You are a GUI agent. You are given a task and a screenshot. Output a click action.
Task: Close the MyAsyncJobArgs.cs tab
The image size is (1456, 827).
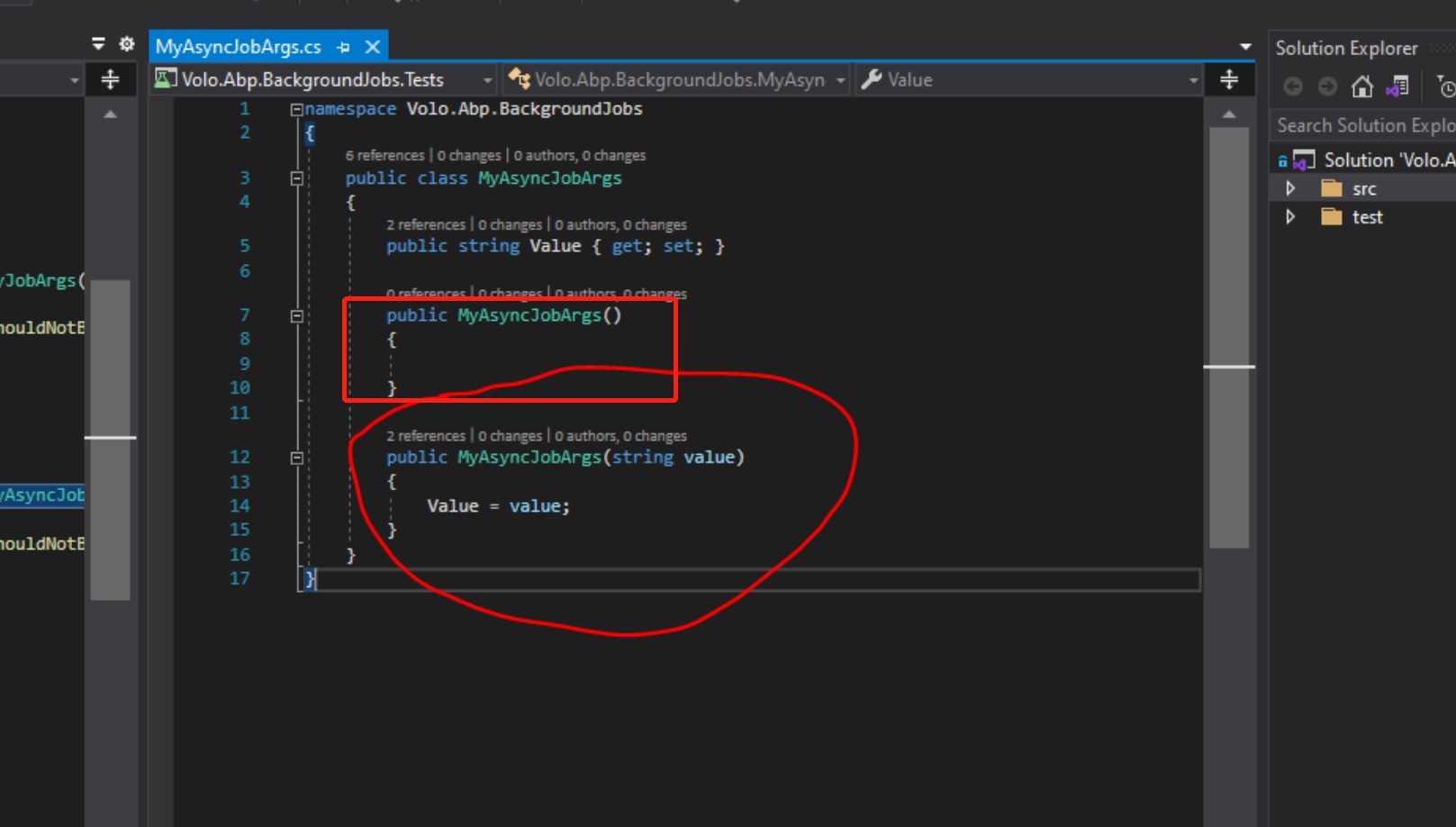click(x=373, y=47)
